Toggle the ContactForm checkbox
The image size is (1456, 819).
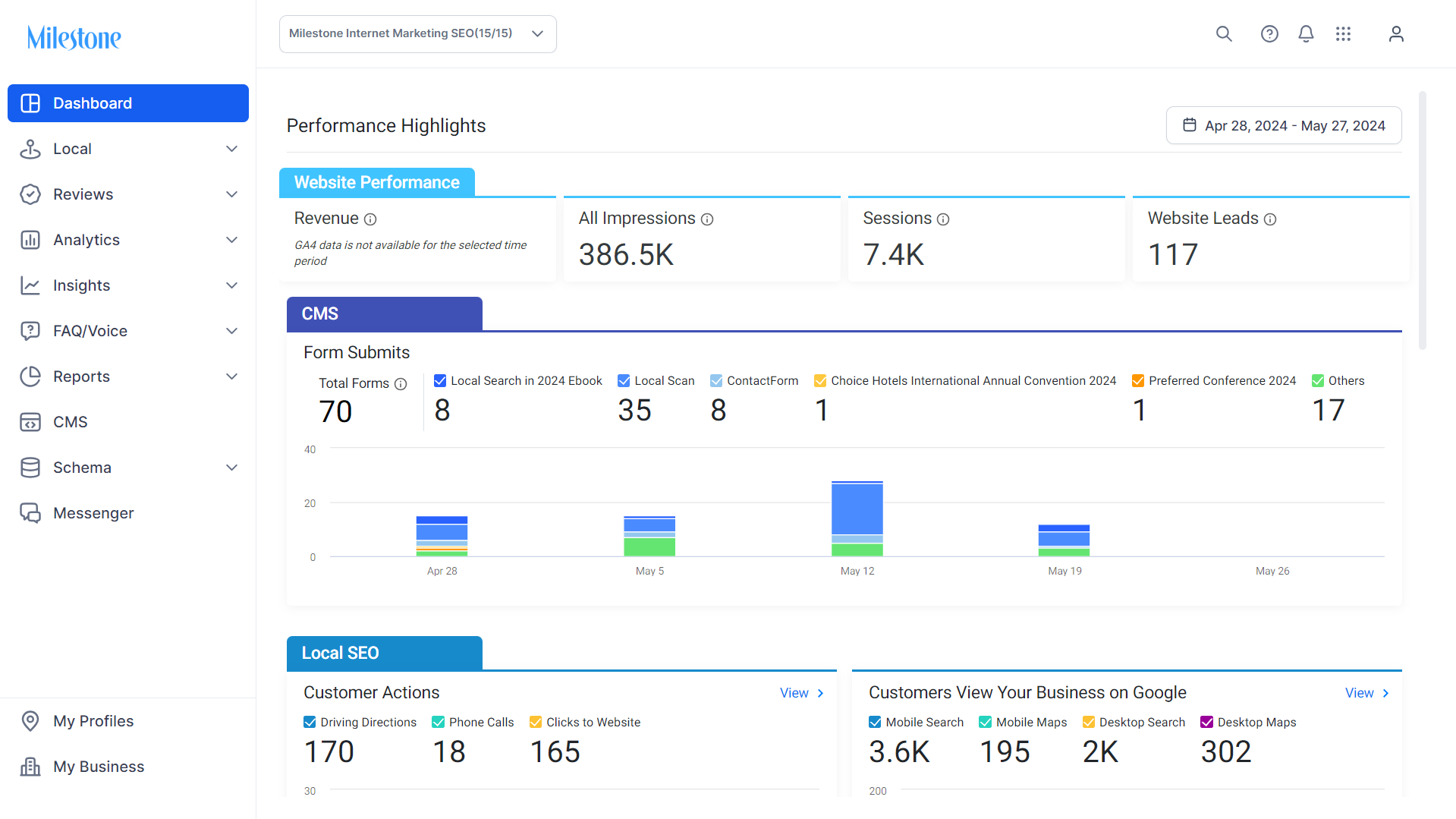(716, 381)
